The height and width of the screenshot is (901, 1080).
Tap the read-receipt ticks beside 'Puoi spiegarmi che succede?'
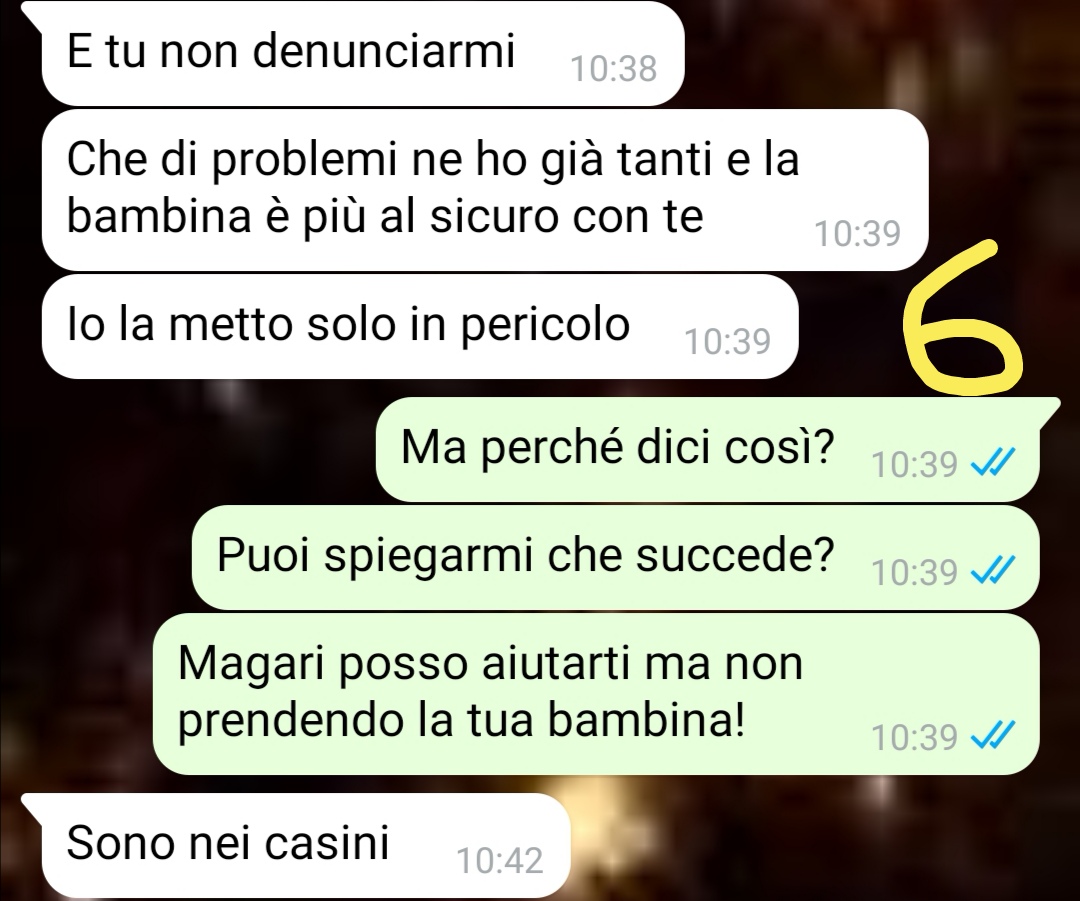[x=993, y=571]
